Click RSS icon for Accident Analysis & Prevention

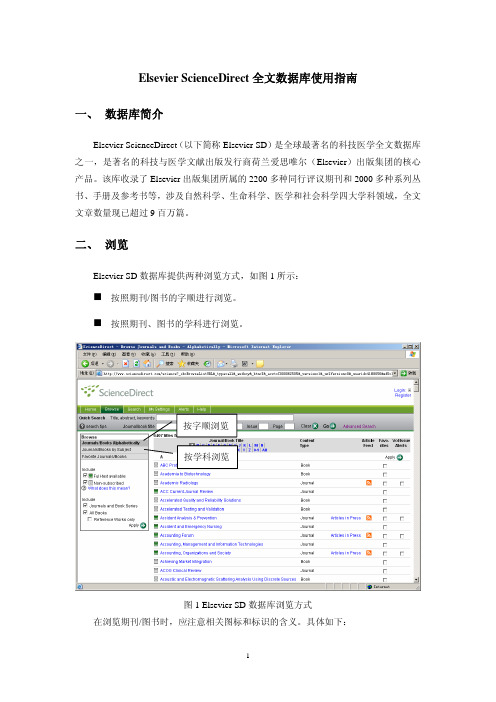pos(369,518)
